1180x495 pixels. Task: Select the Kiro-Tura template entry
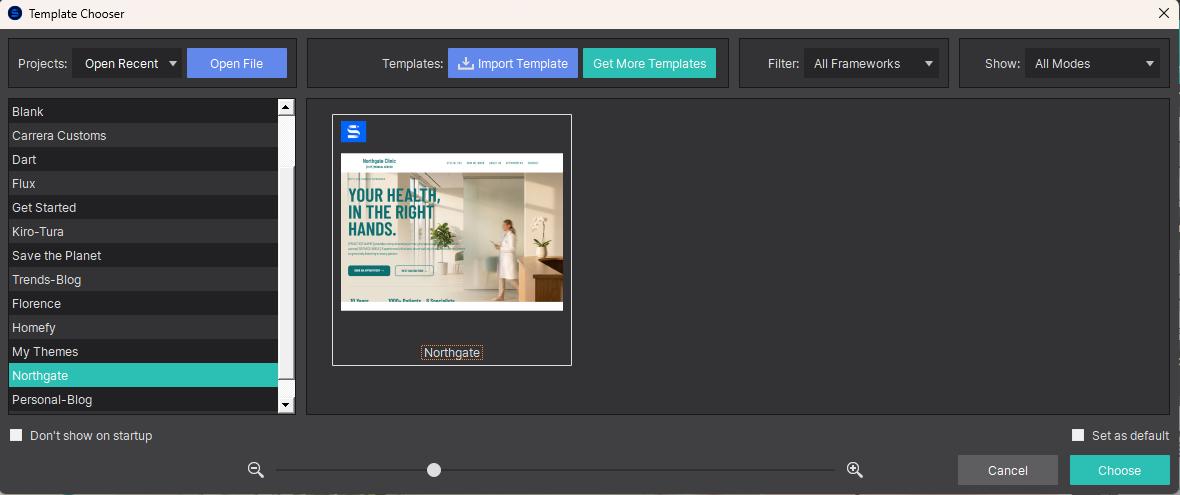(143, 232)
